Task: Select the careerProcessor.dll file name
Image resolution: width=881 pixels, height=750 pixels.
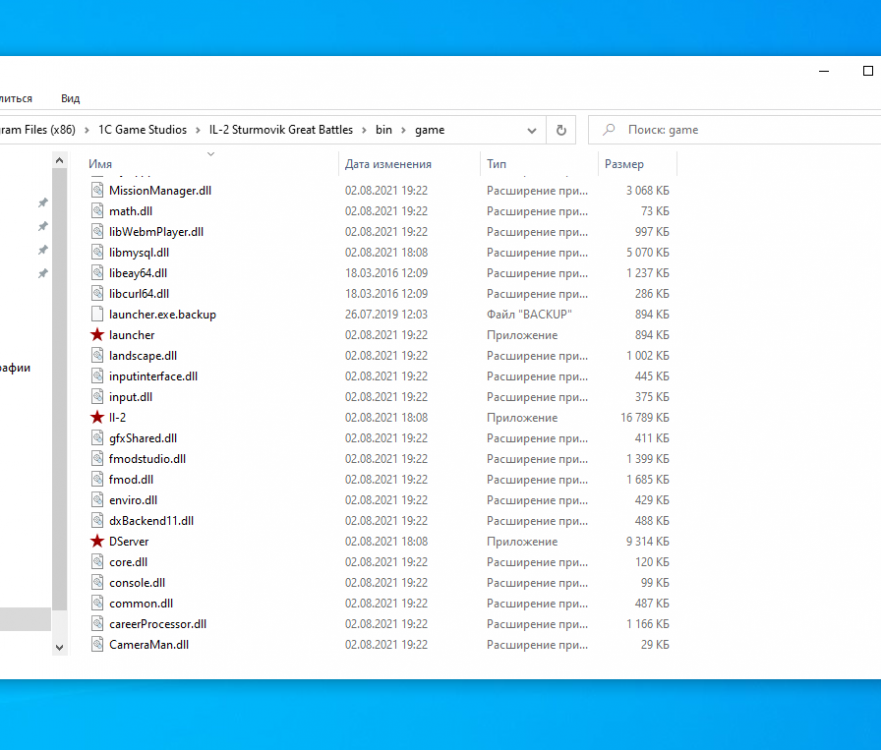Action: pyautogui.click(x=158, y=624)
